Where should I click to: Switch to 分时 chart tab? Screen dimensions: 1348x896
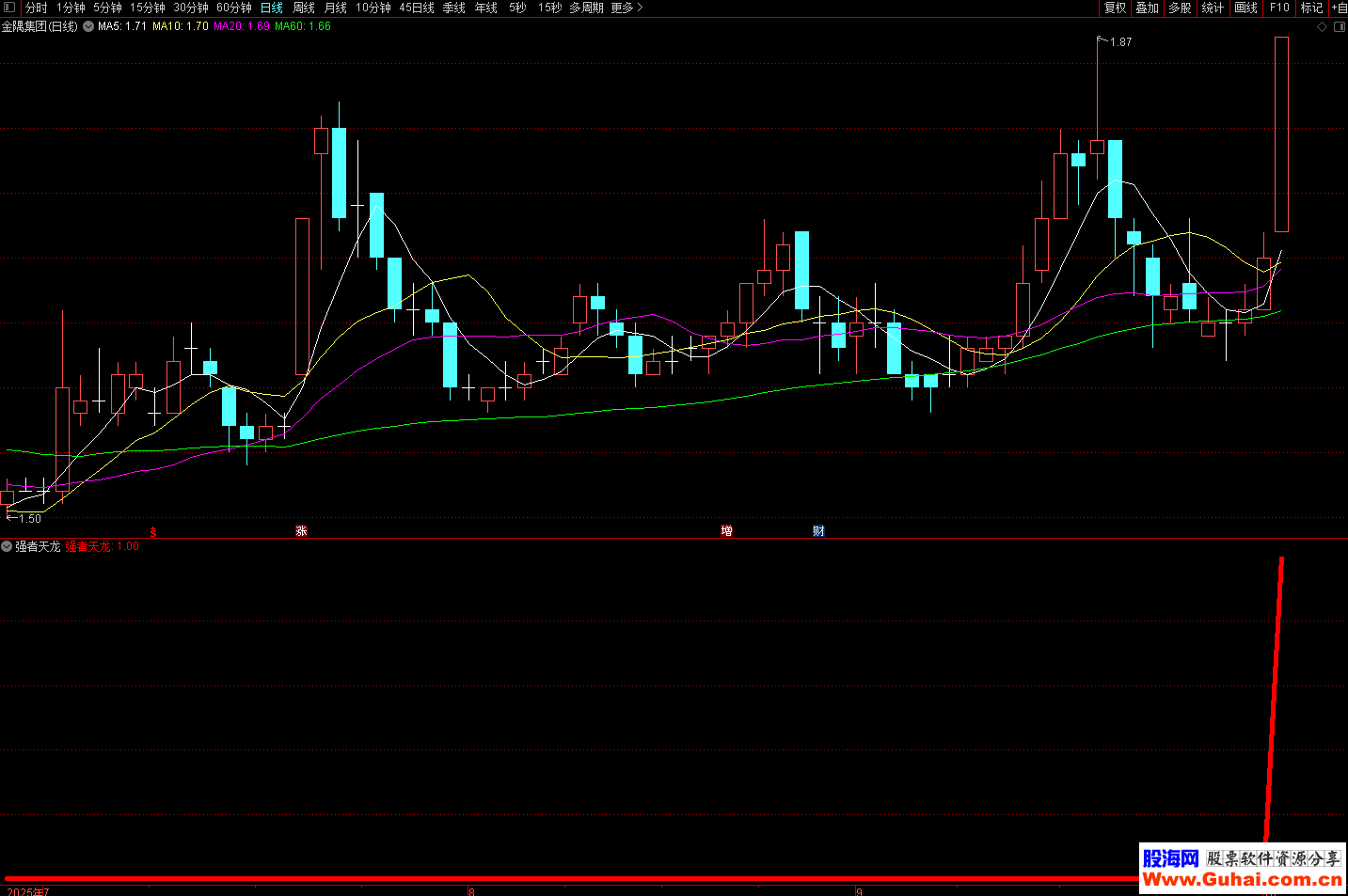point(36,8)
